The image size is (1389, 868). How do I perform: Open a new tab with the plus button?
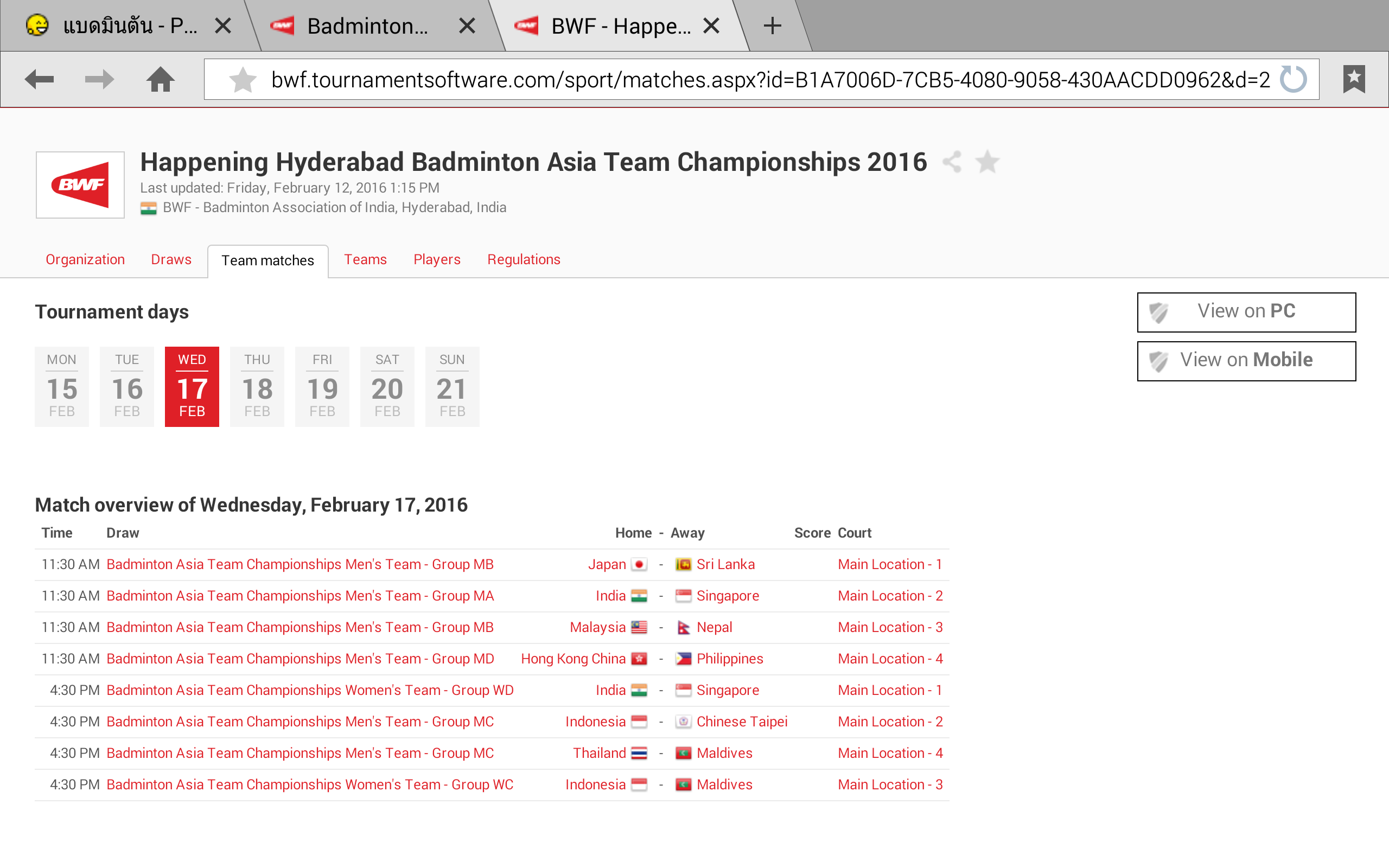coord(773,26)
